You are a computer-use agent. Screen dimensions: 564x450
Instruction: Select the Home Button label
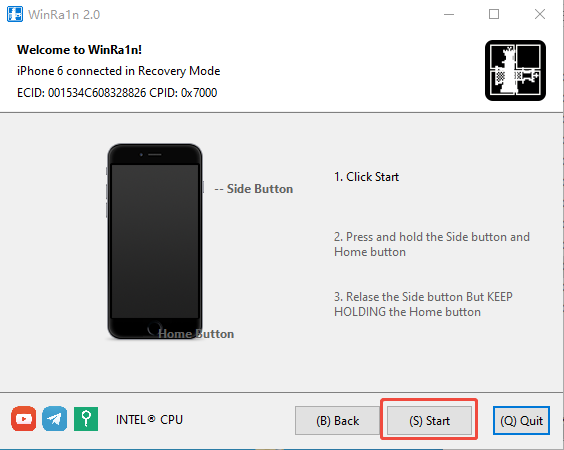(x=196, y=334)
